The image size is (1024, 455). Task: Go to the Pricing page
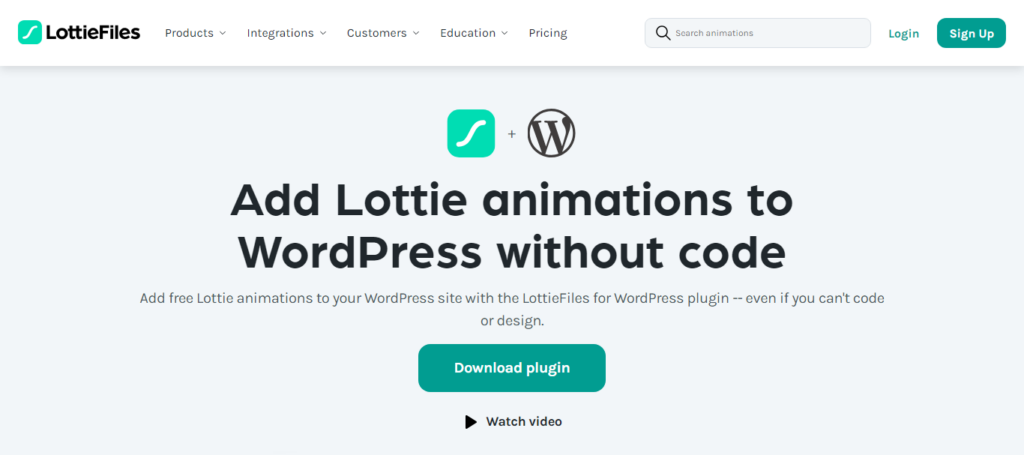[547, 33]
